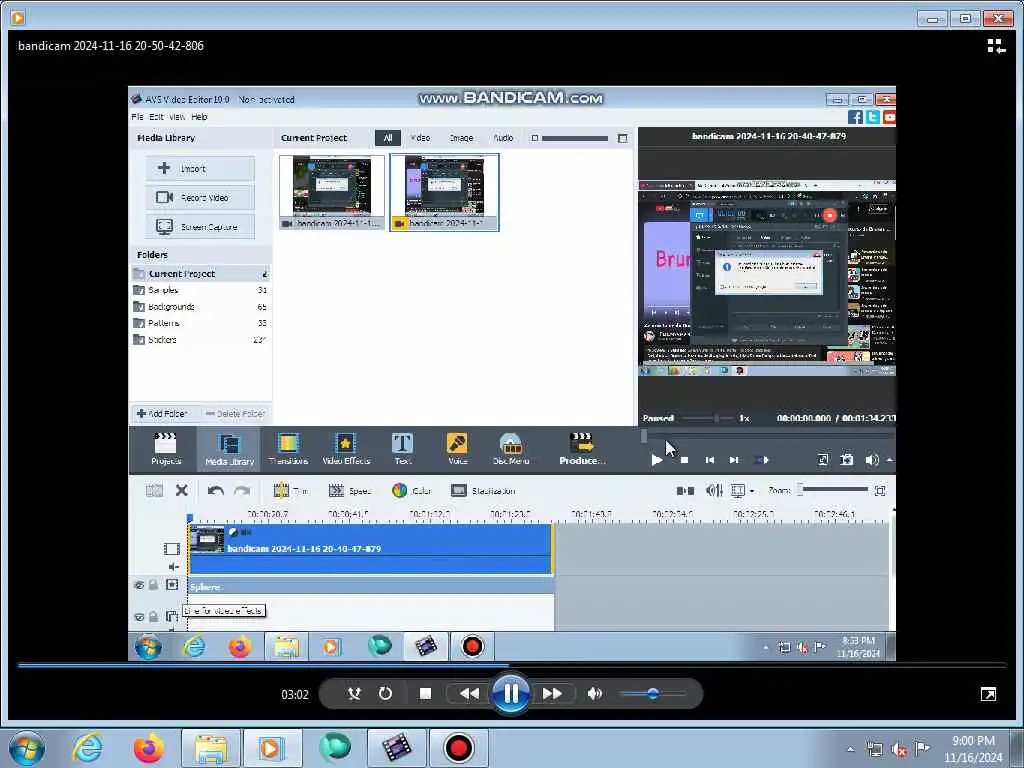Click the YouTube icon in AVS editor

pyautogui.click(x=889, y=117)
